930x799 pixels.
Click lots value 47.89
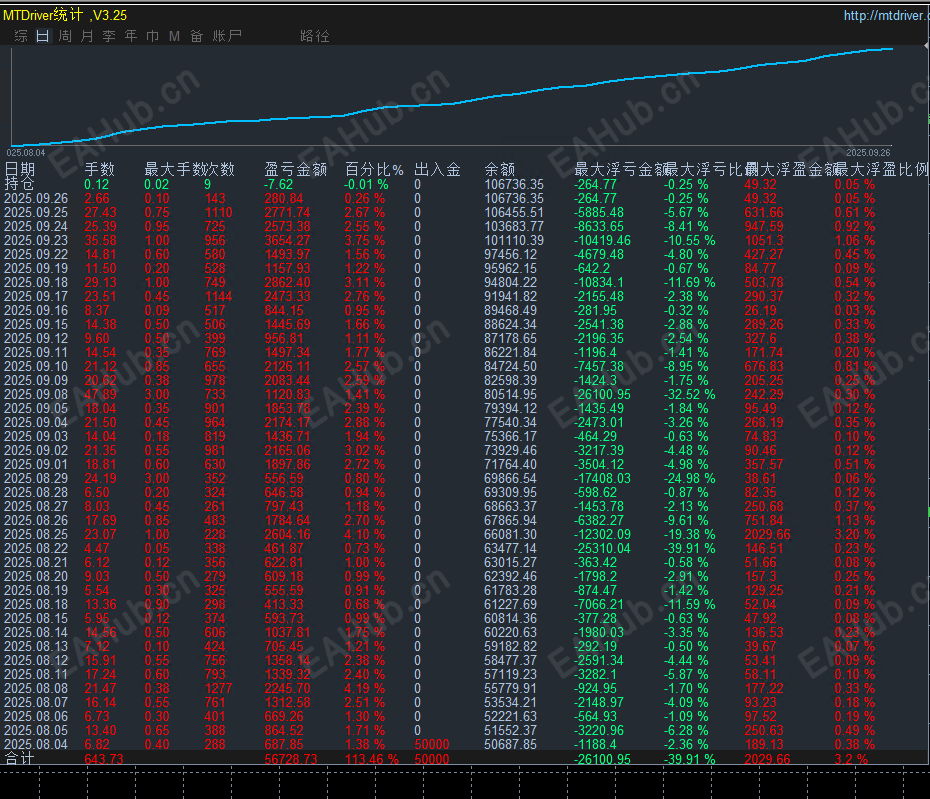pos(100,394)
